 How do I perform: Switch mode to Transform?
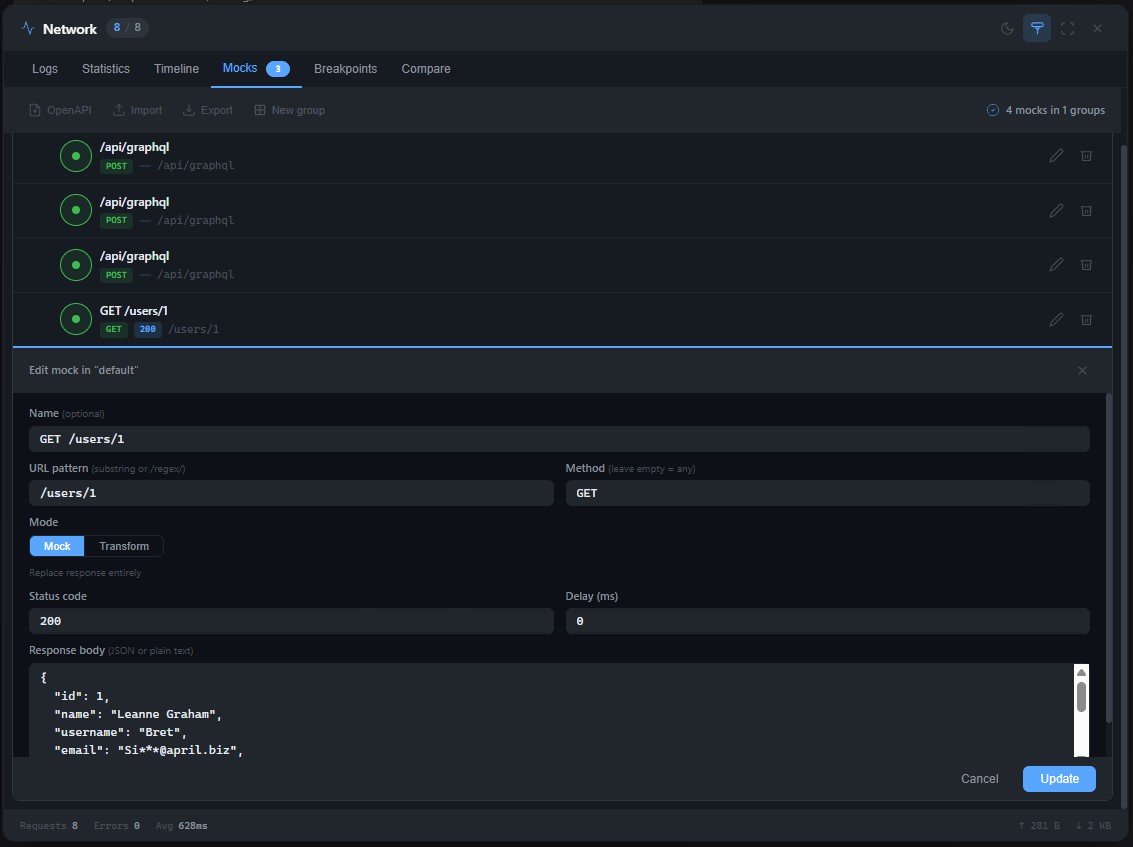click(124, 546)
